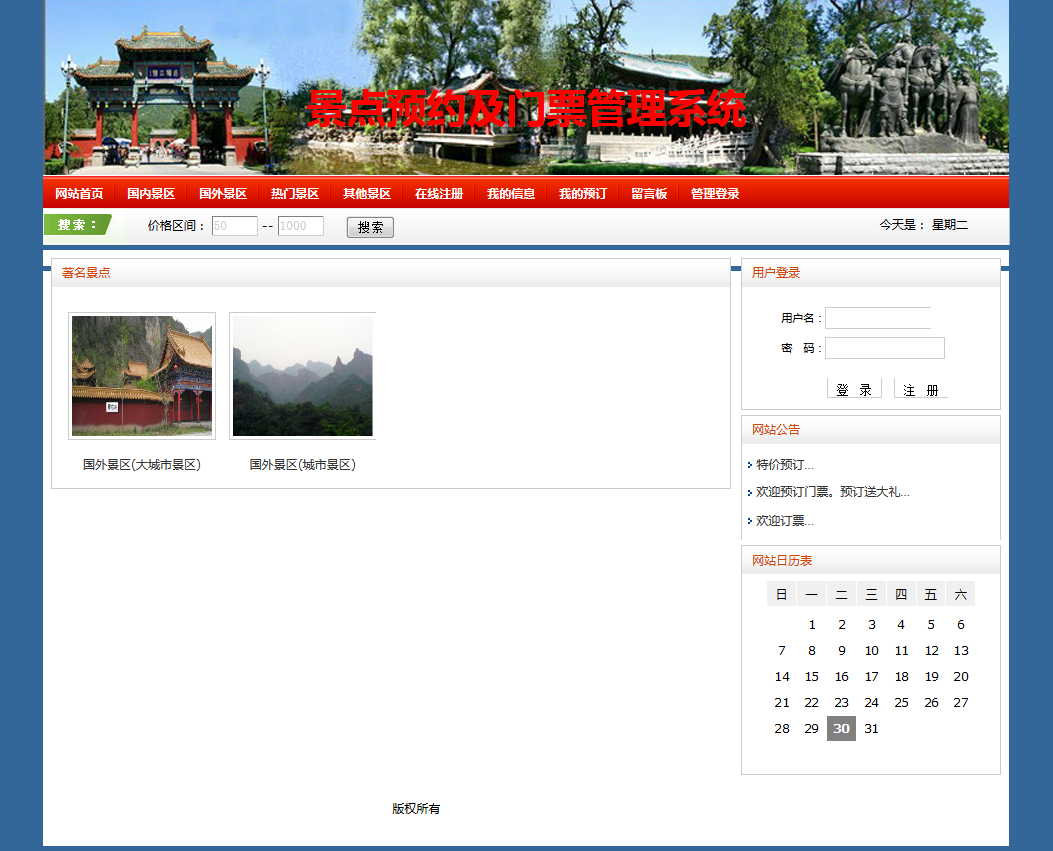
Task: Click the 著名景点 section heading
Action: [86, 273]
